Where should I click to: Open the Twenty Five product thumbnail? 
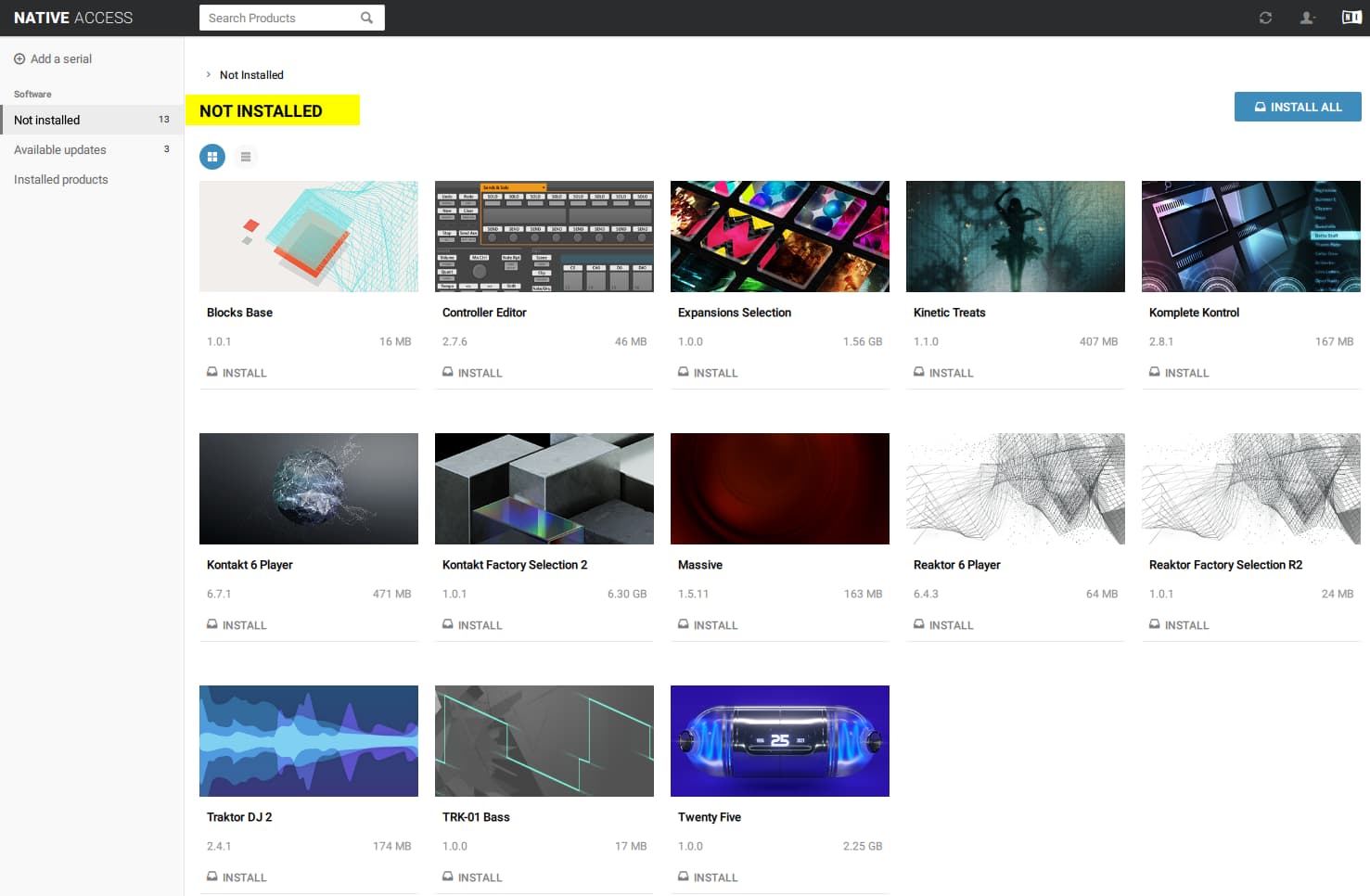click(x=779, y=740)
